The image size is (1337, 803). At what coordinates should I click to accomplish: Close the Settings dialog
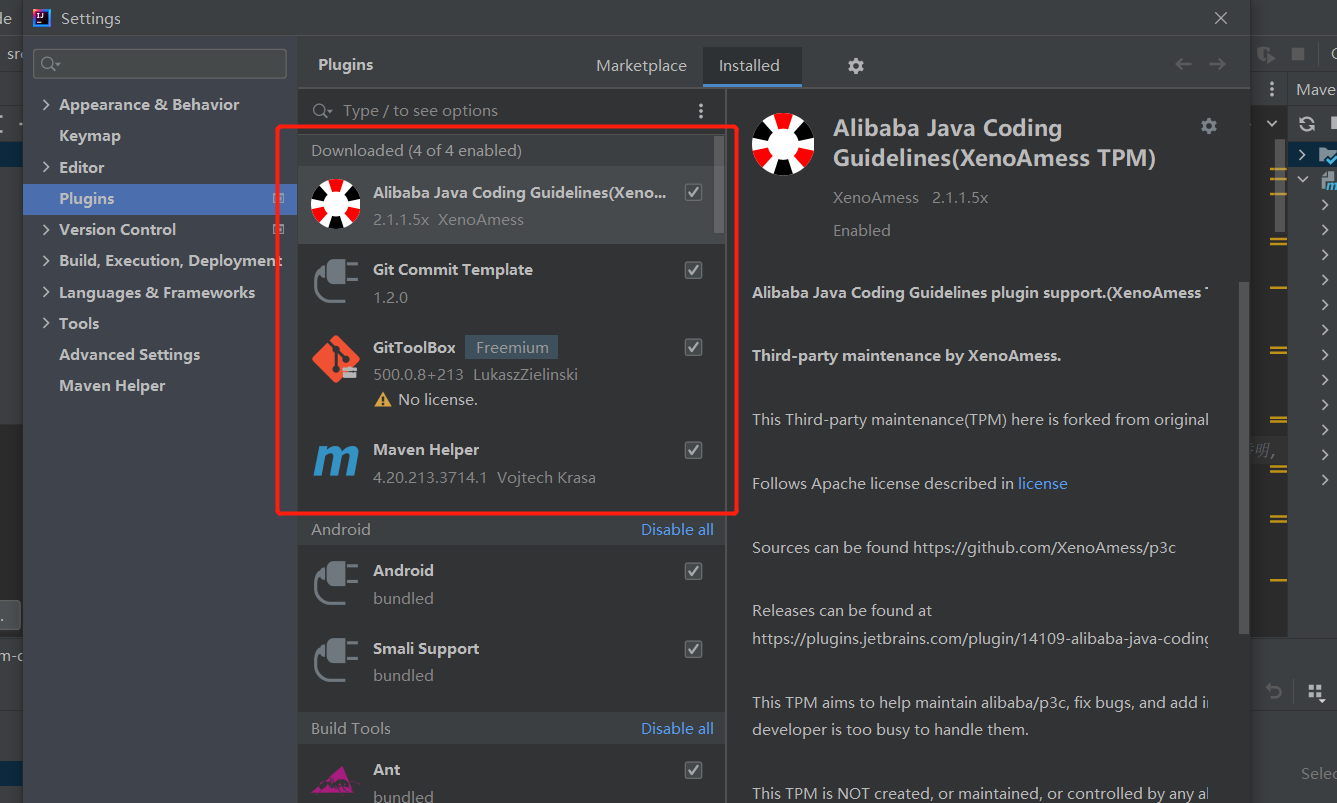(1221, 18)
